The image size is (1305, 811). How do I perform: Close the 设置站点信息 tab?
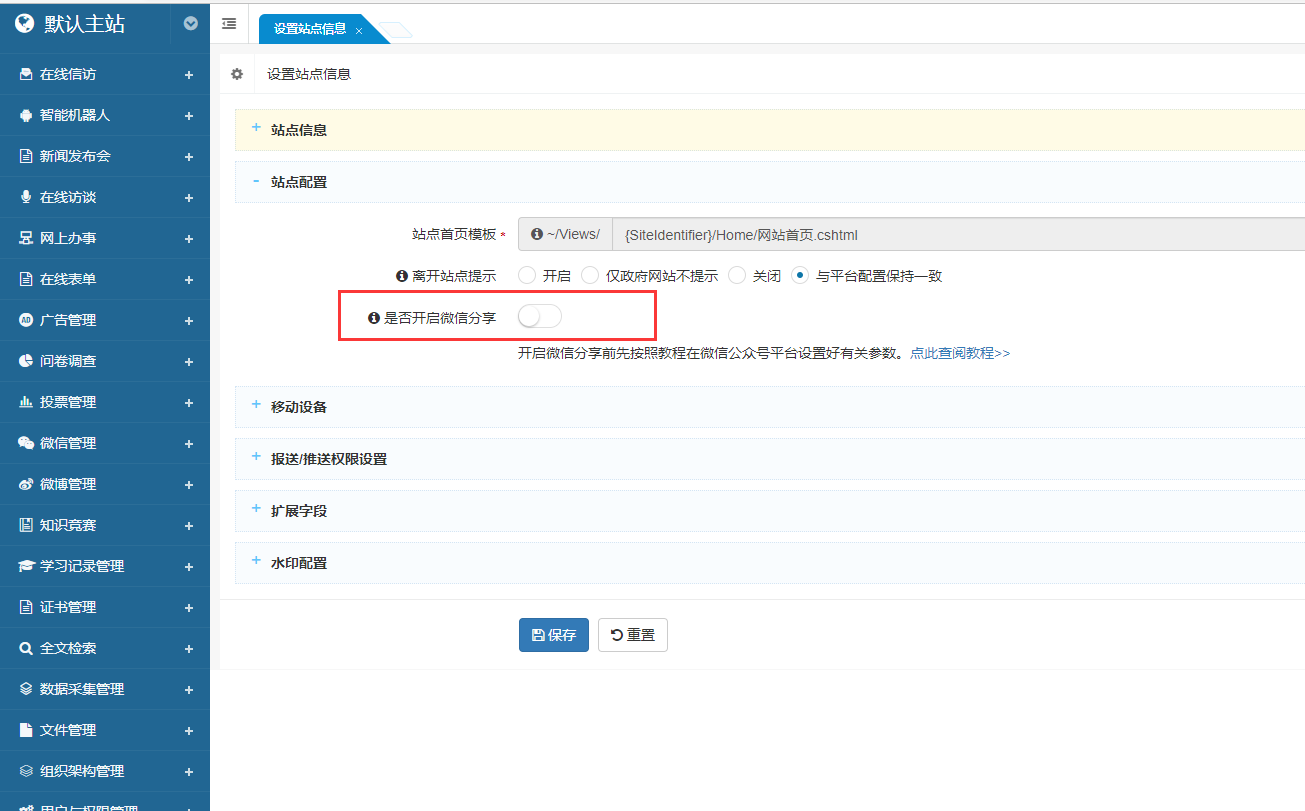[x=359, y=31]
